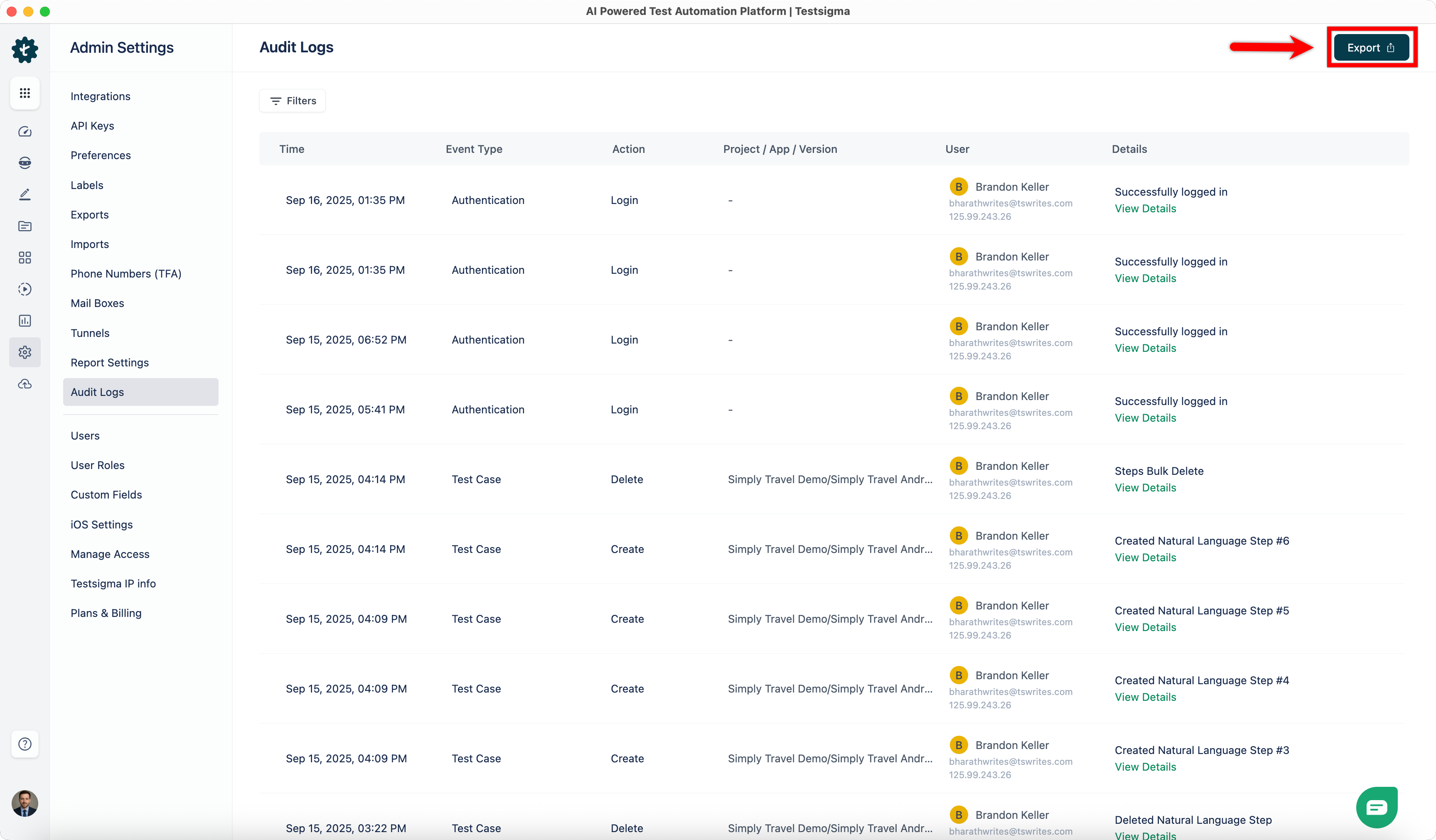The width and height of the screenshot is (1436, 840).
Task: Select the elements grid icon
Action: click(25, 258)
